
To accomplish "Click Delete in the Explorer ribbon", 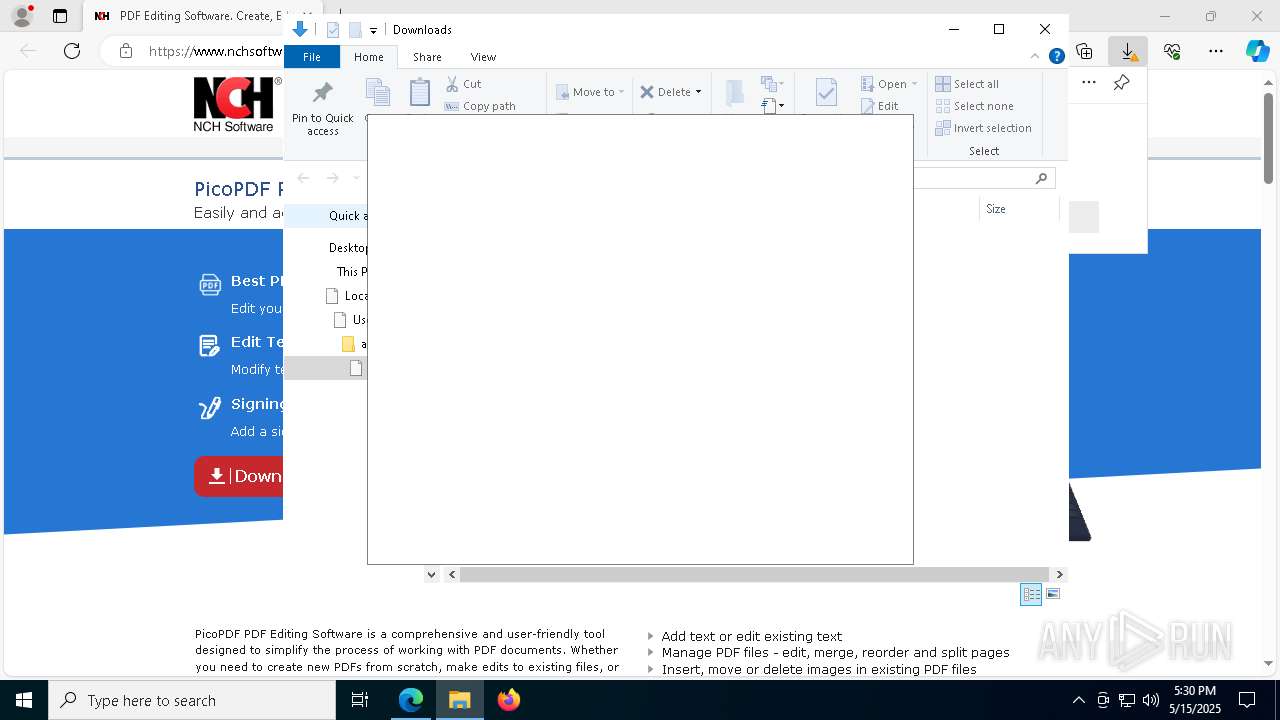I will [666, 92].
